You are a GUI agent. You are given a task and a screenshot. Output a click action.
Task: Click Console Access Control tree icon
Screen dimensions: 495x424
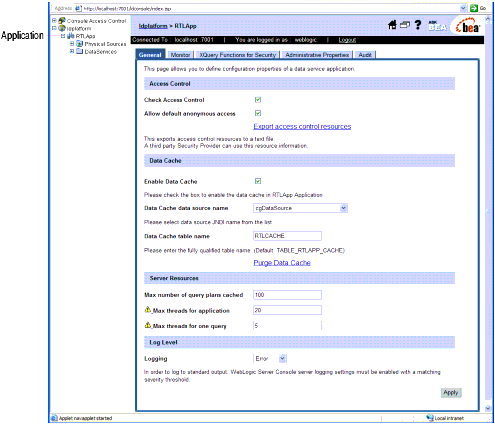pos(62,21)
